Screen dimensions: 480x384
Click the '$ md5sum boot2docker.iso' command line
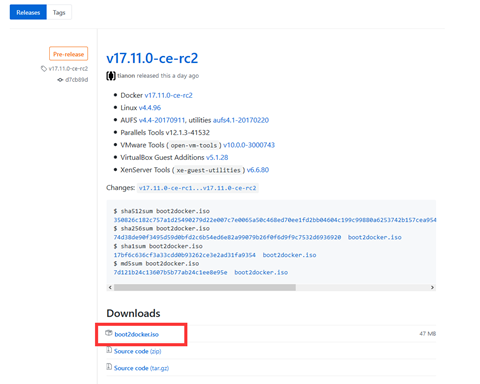pyautogui.click(x=156, y=264)
